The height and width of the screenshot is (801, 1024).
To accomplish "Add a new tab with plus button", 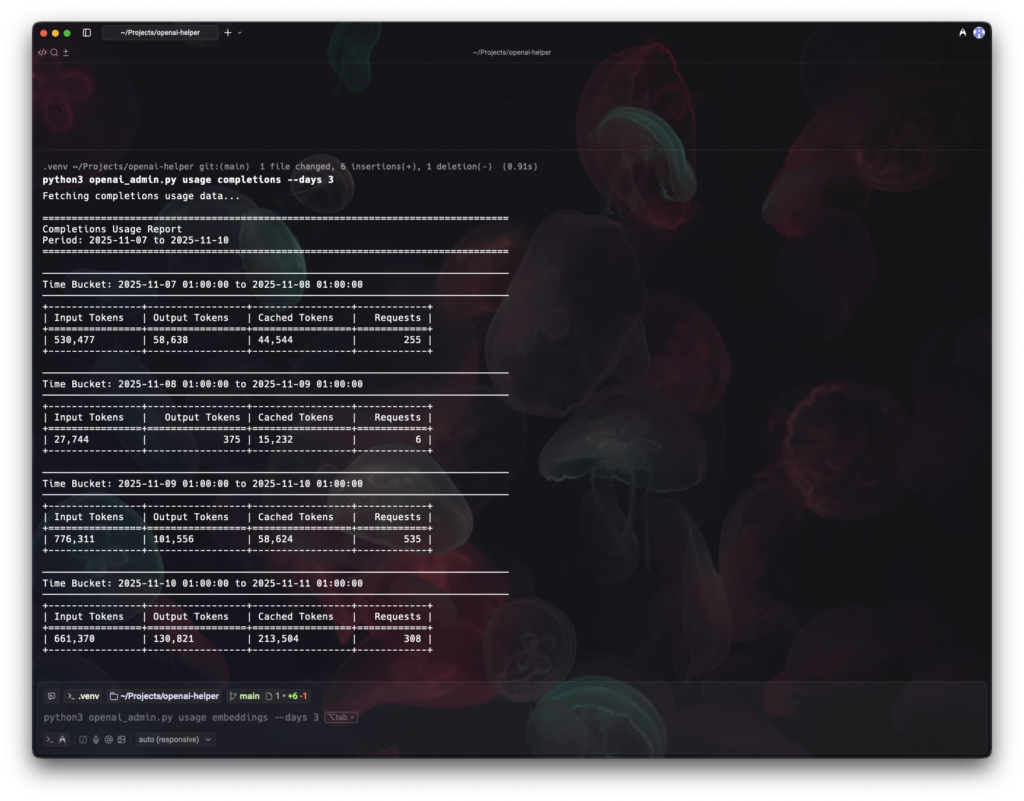I will pos(227,33).
